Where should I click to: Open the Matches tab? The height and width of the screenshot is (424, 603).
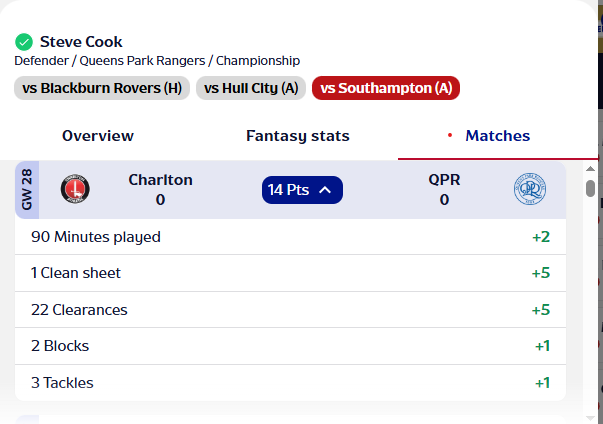click(x=497, y=136)
